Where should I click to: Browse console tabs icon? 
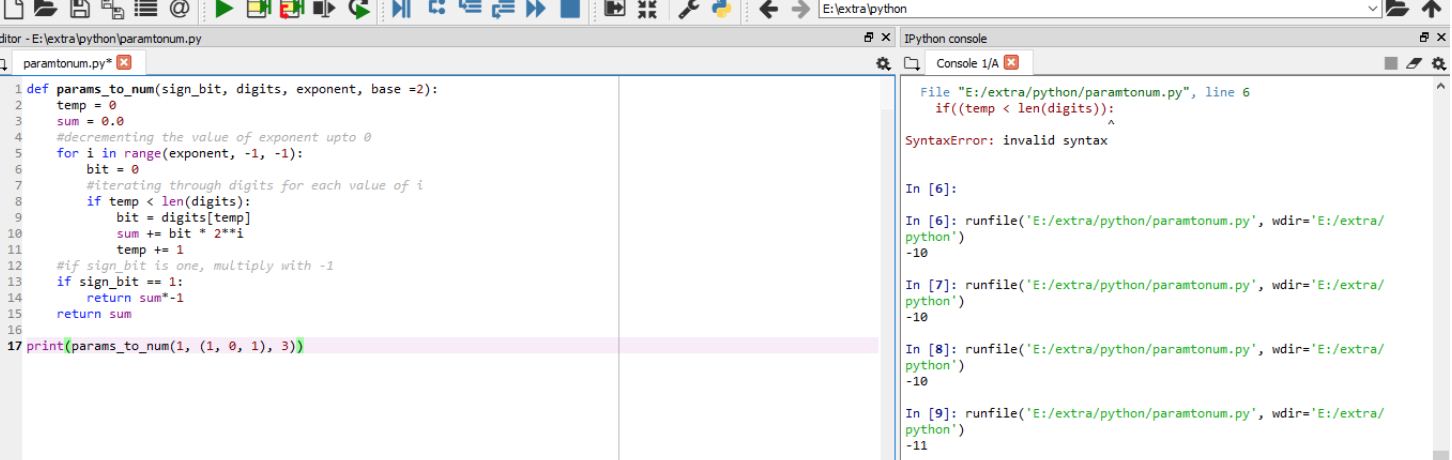911,63
